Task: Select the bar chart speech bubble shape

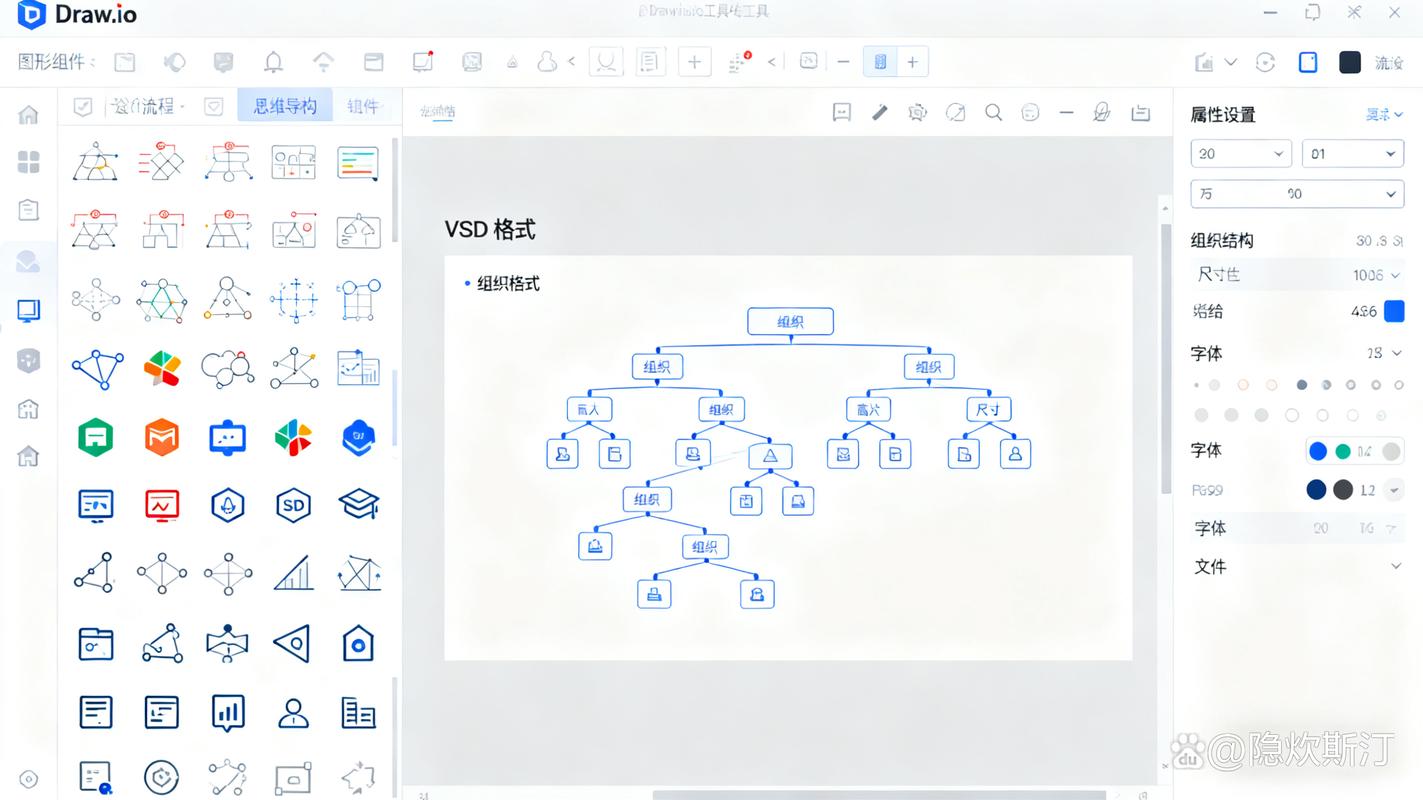Action: (228, 713)
